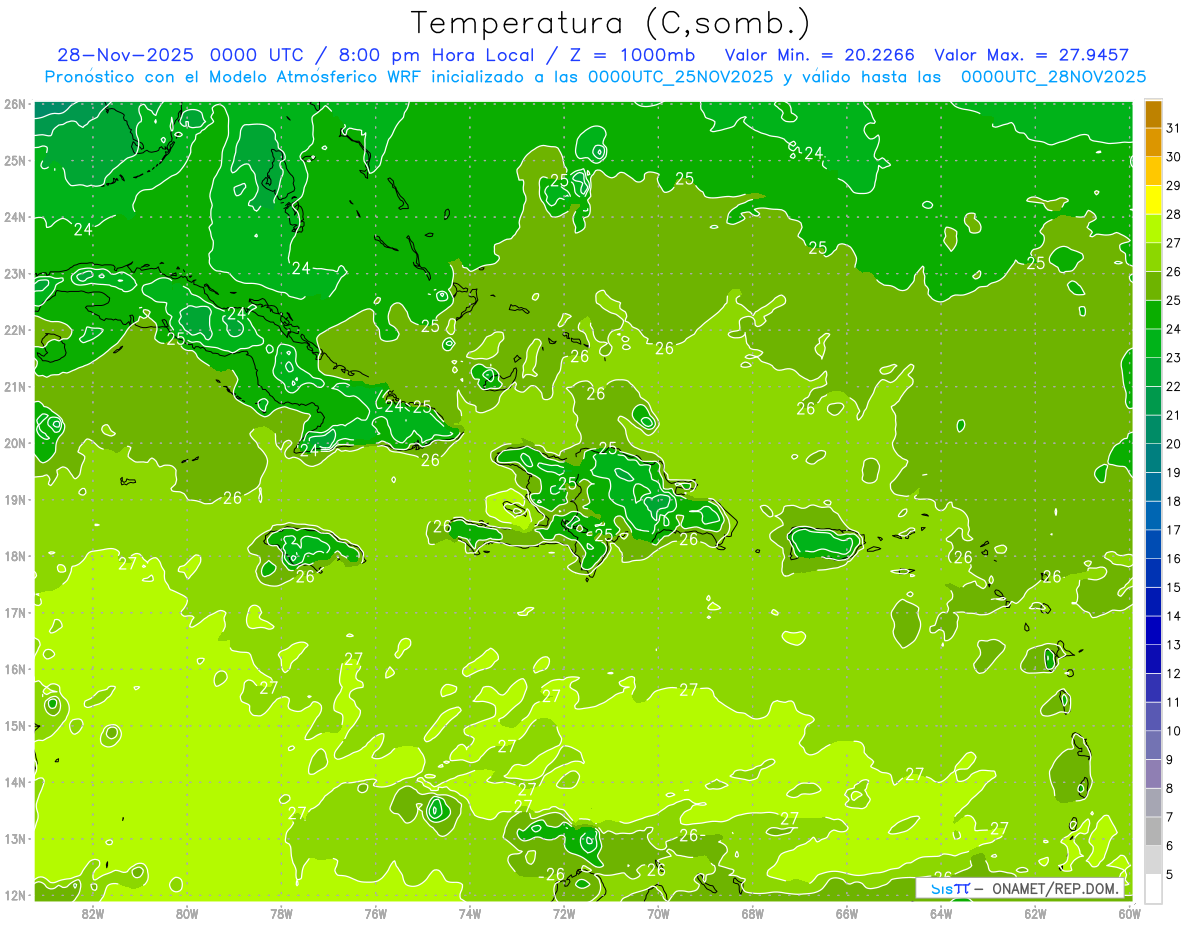
Task: Click longitude axis label 74W
Action: click(469, 913)
